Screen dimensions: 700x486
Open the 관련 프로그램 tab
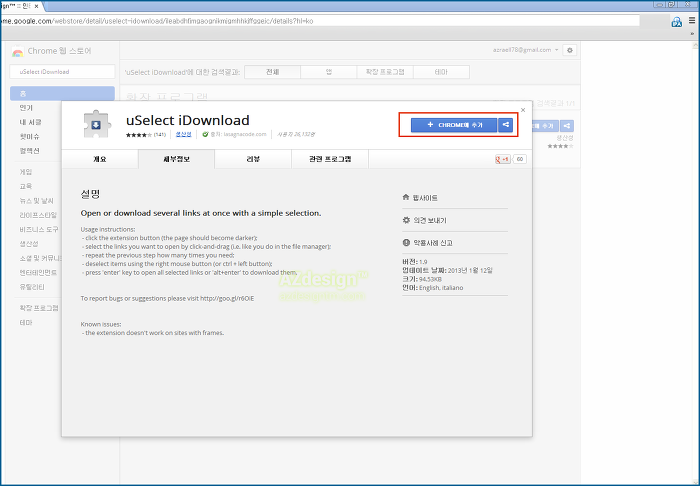click(330, 159)
